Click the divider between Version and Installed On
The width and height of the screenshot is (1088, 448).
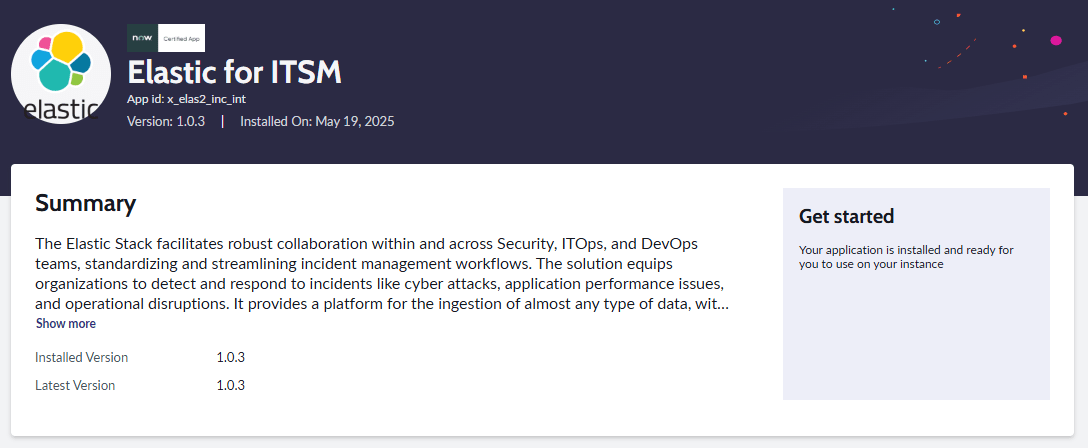pyautogui.click(x=222, y=121)
